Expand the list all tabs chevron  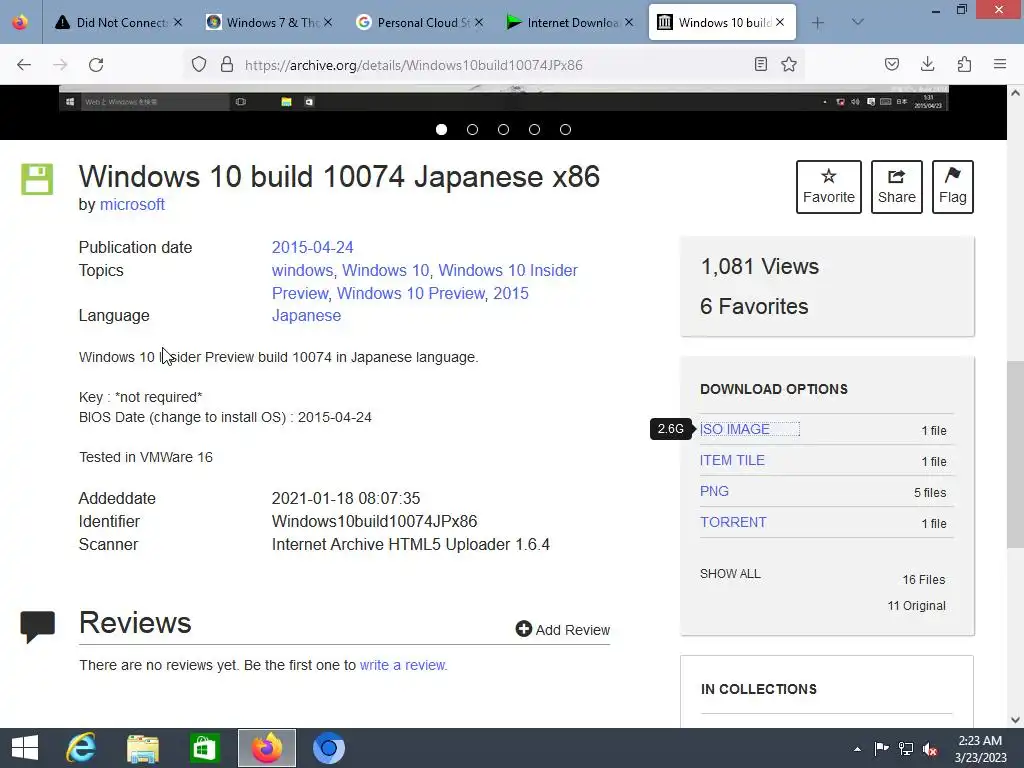pos(857,22)
